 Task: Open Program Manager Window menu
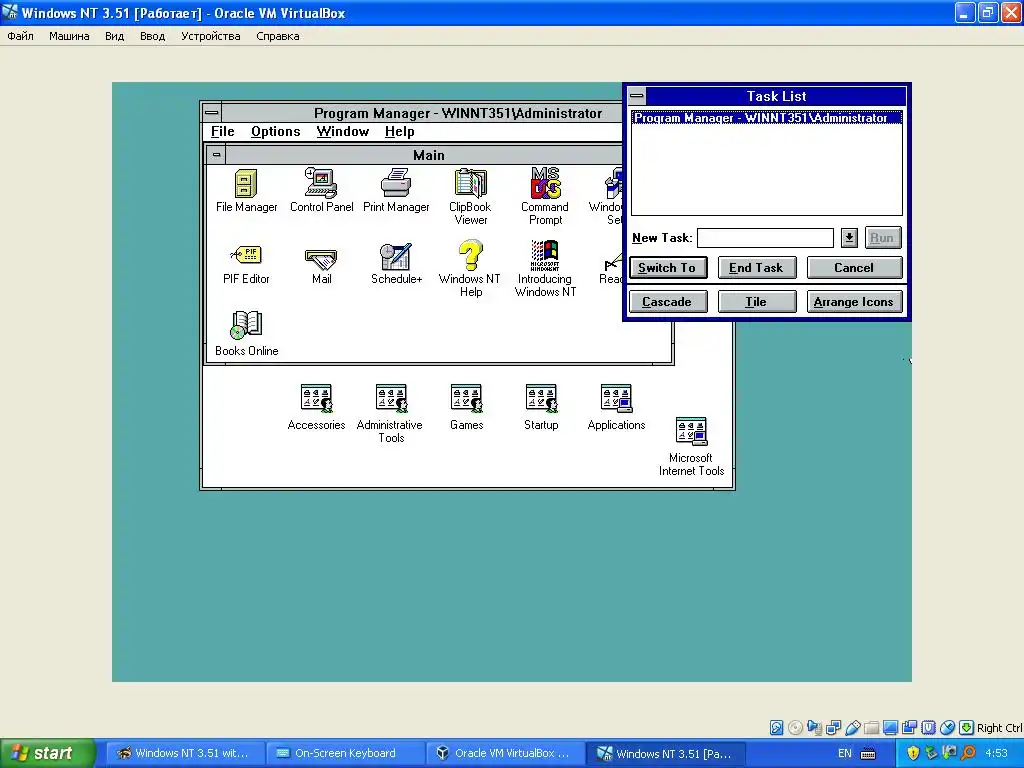click(343, 131)
